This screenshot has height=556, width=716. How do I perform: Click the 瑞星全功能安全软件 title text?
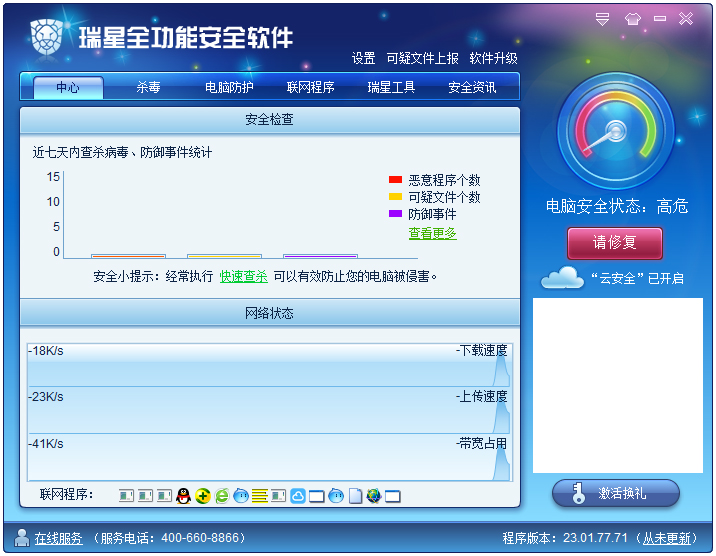click(x=186, y=37)
